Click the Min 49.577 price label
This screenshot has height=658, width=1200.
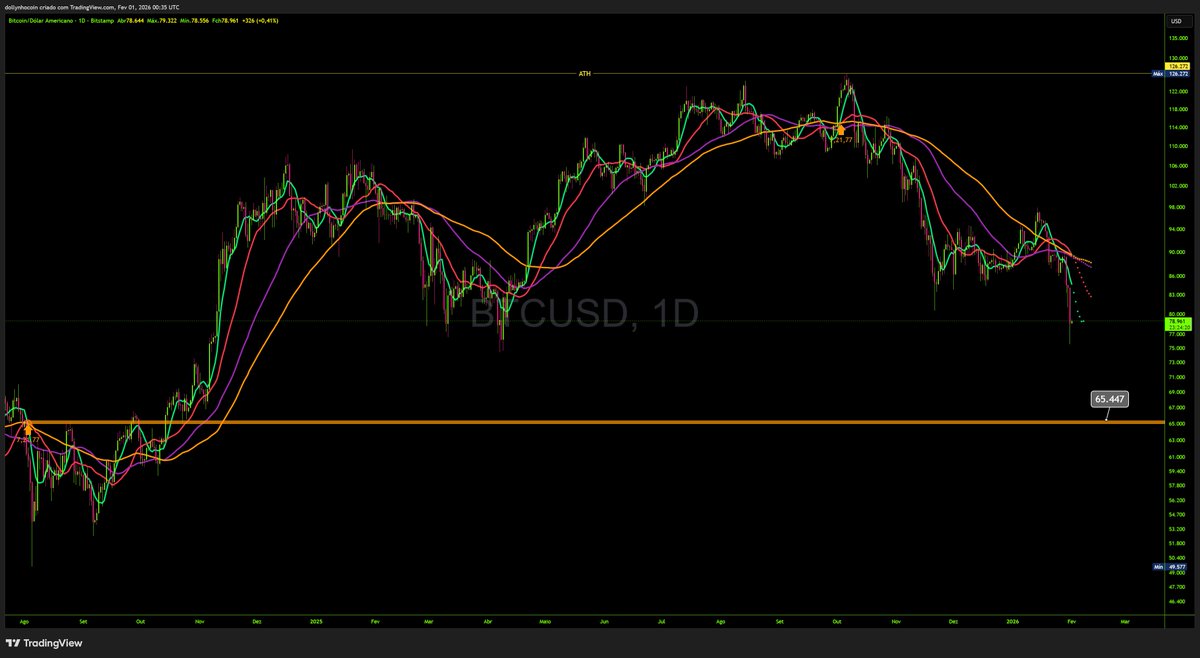tap(1169, 566)
